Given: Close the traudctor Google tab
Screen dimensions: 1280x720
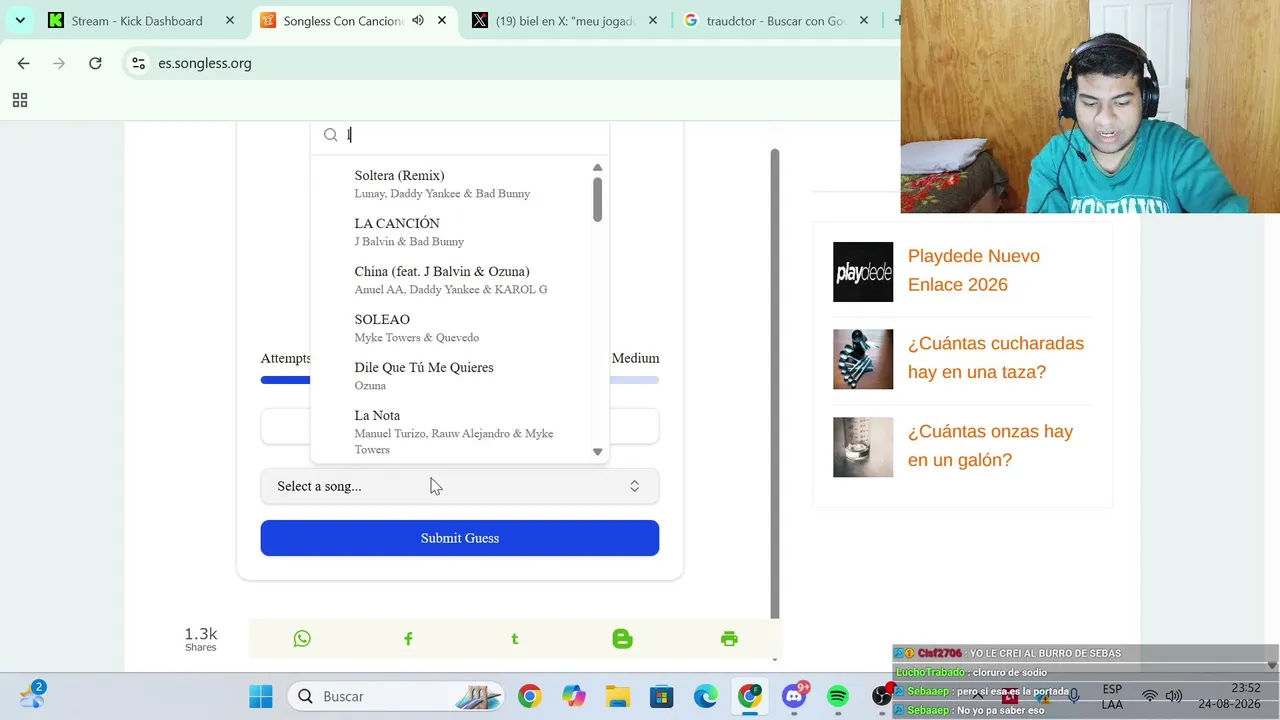Looking at the screenshot, I should tap(864, 20).
